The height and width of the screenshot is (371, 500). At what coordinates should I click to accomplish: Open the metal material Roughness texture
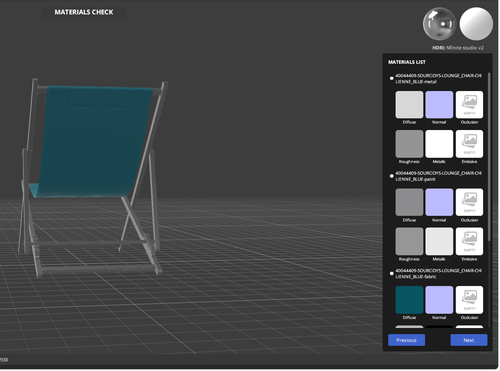(x=409, y=144)
